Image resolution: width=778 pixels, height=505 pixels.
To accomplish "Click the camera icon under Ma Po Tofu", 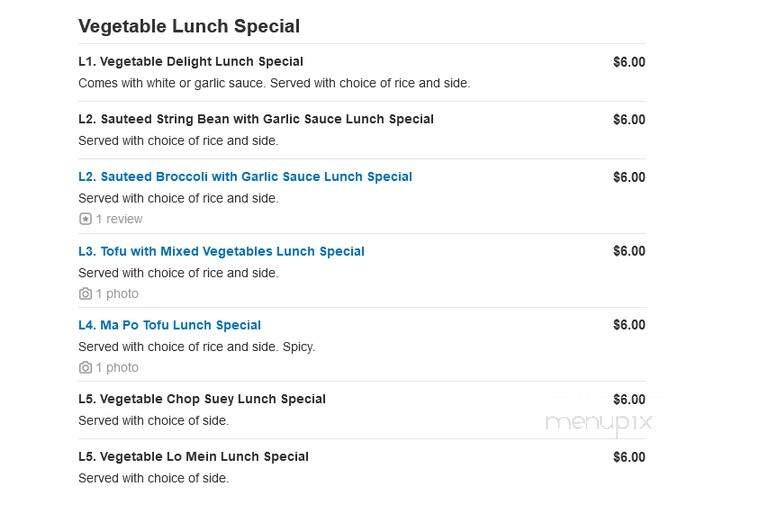I will click(85, 368).
